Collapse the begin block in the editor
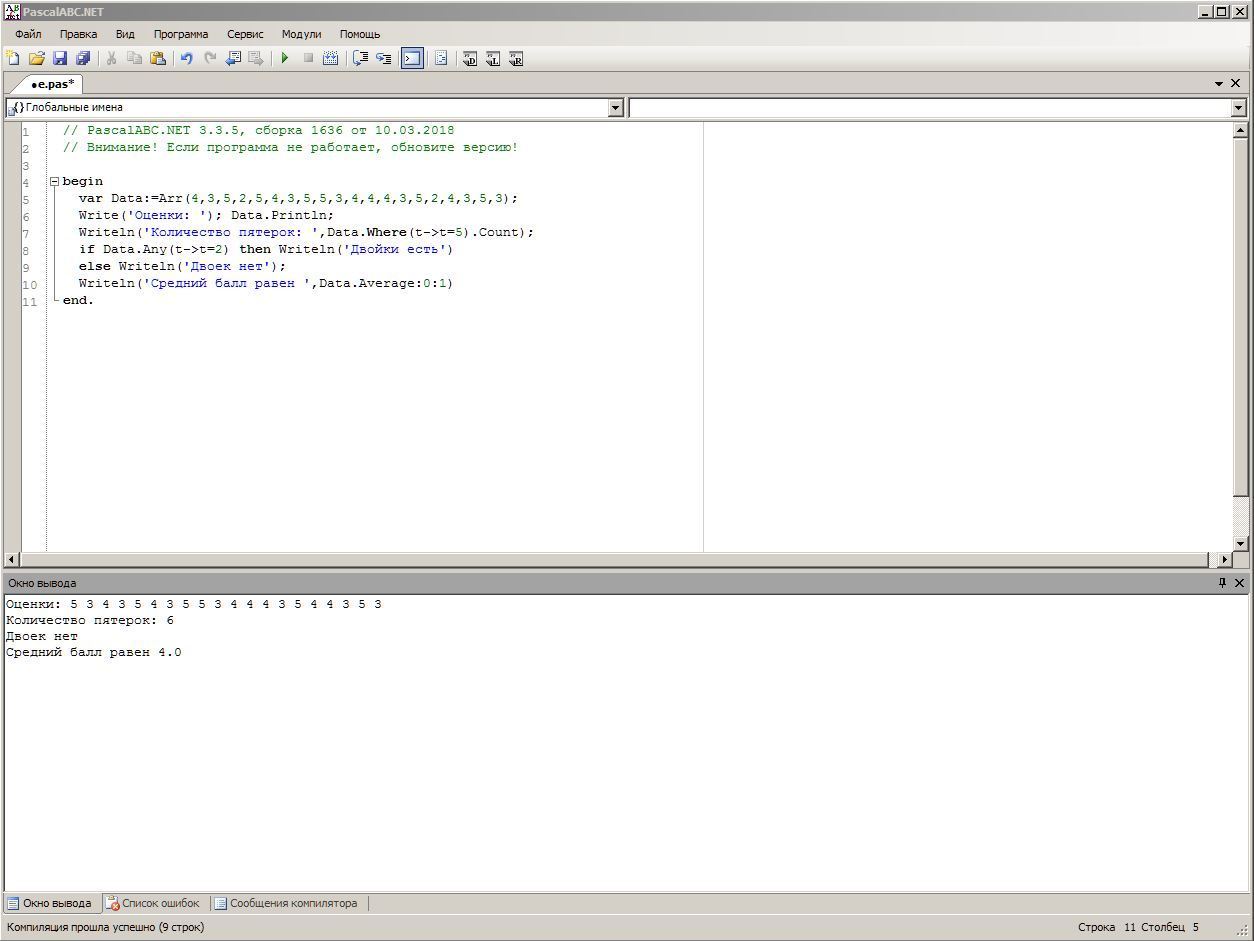Viewport: 1254px width, 941px height. pyautogui.click(x=54, y=182)
